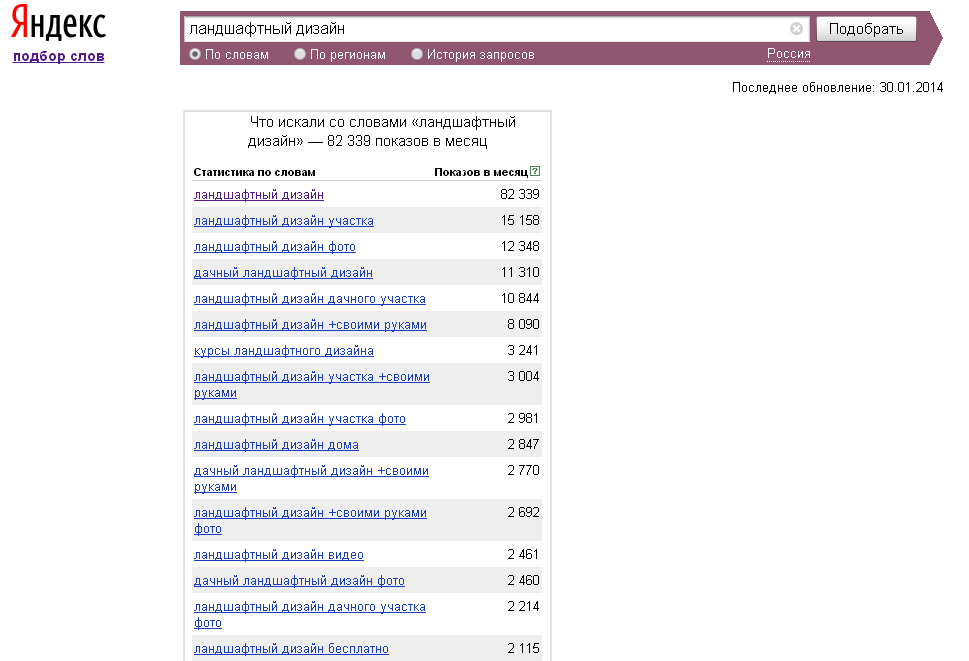Clear the search field with the X icon
Image resolution: width=969 pixels, height=661 pixels.
(796, 28)
